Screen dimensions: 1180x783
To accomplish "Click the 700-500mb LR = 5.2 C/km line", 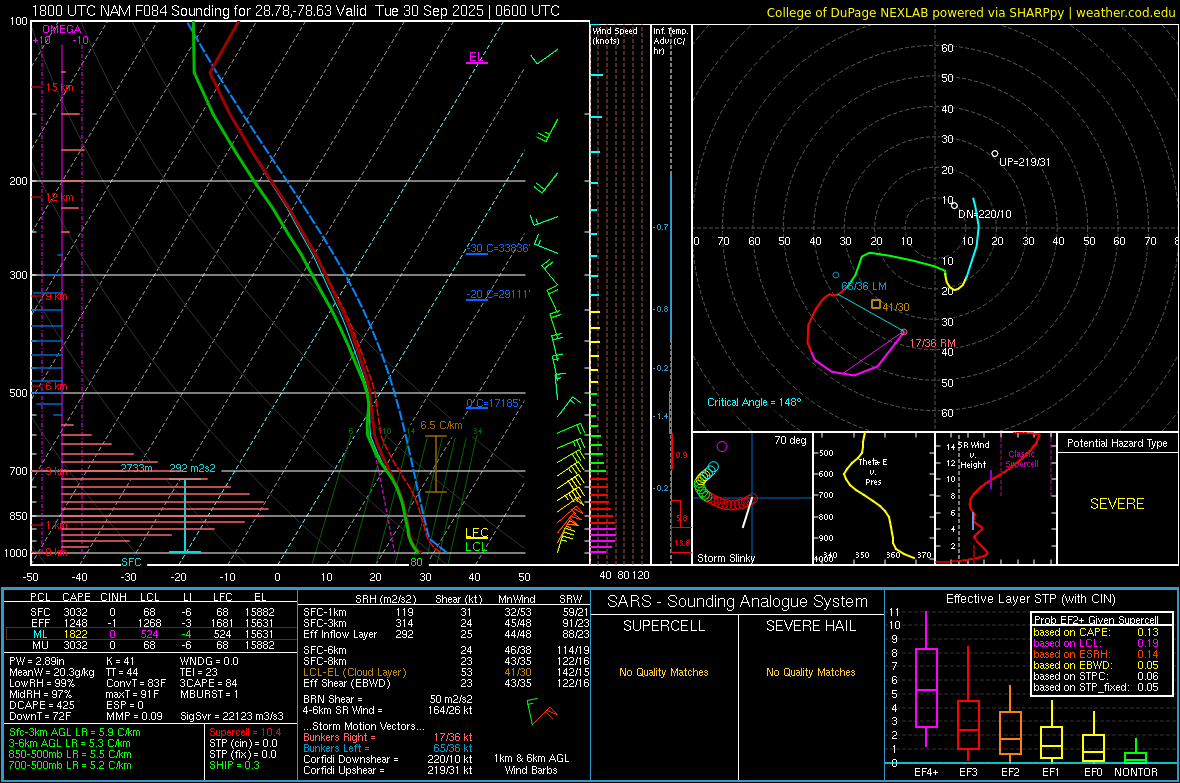I will (x=70, y=766).
